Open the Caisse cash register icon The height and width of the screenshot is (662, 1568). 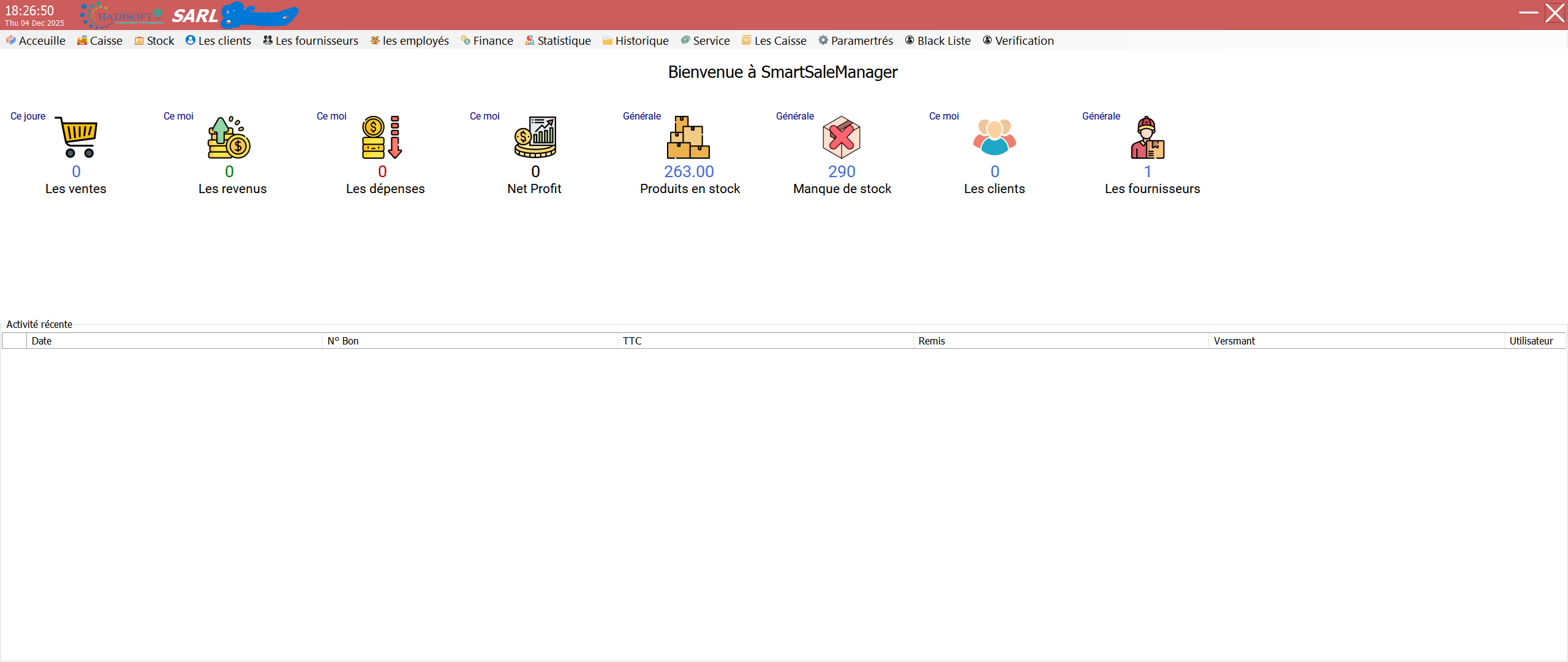pyautogui.click(x=81, y=40)
